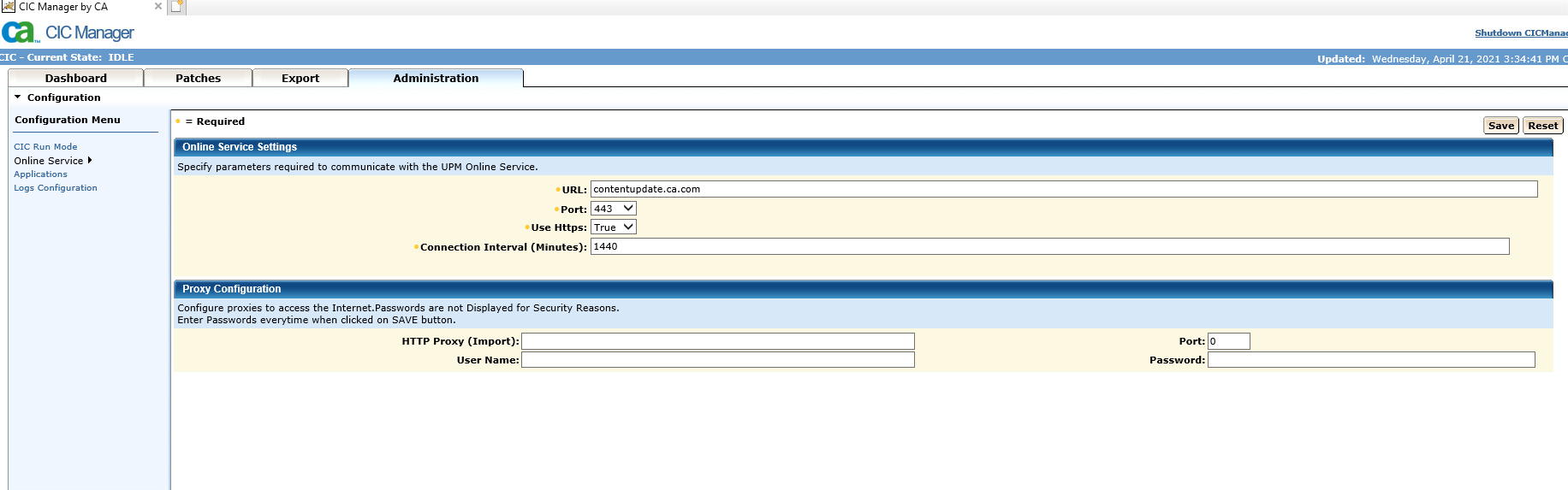Focus the proxy Password field
Screen dimensions: 1568x490
point(1371,360)
